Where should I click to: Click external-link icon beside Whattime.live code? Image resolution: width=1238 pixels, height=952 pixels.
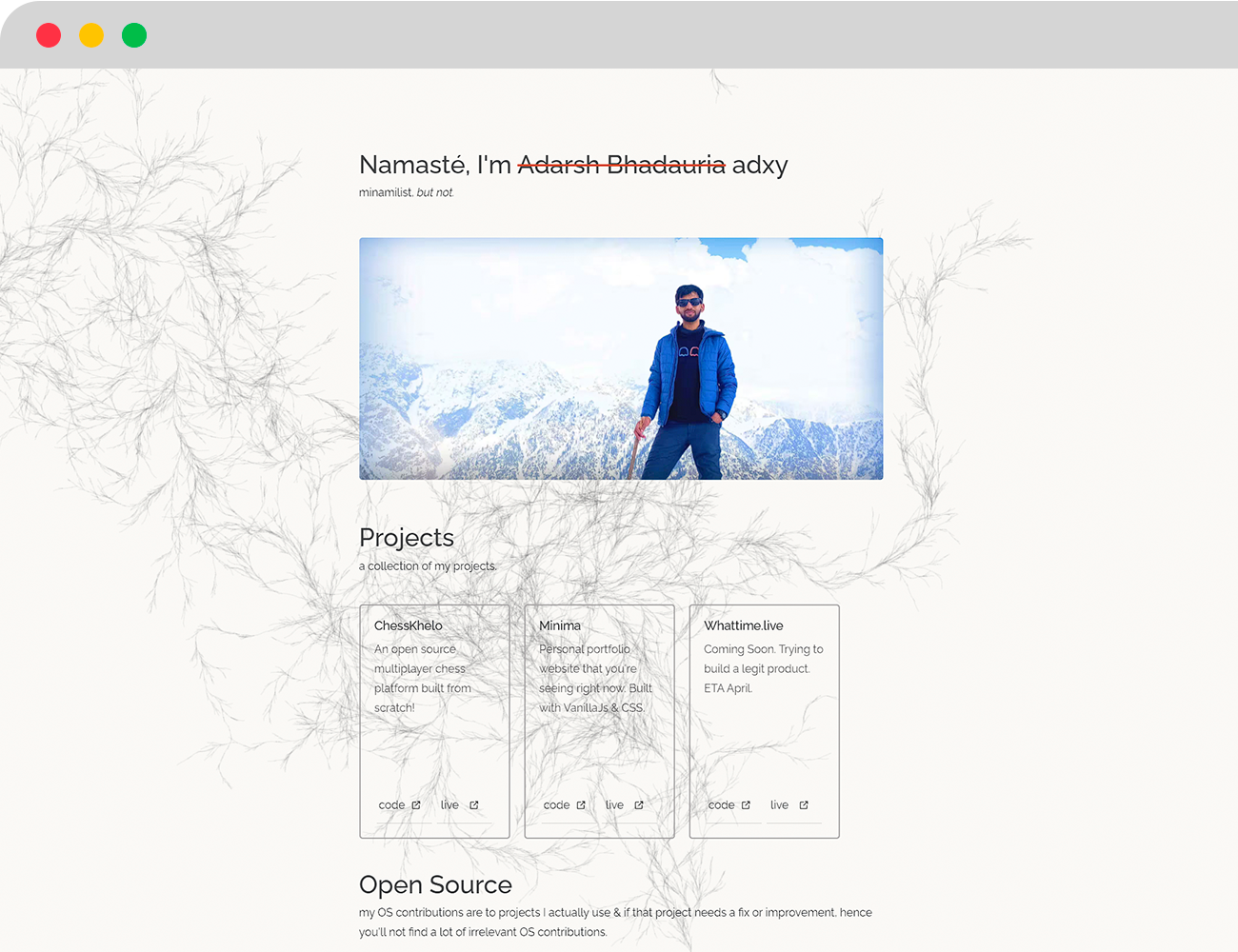(746, 805)
